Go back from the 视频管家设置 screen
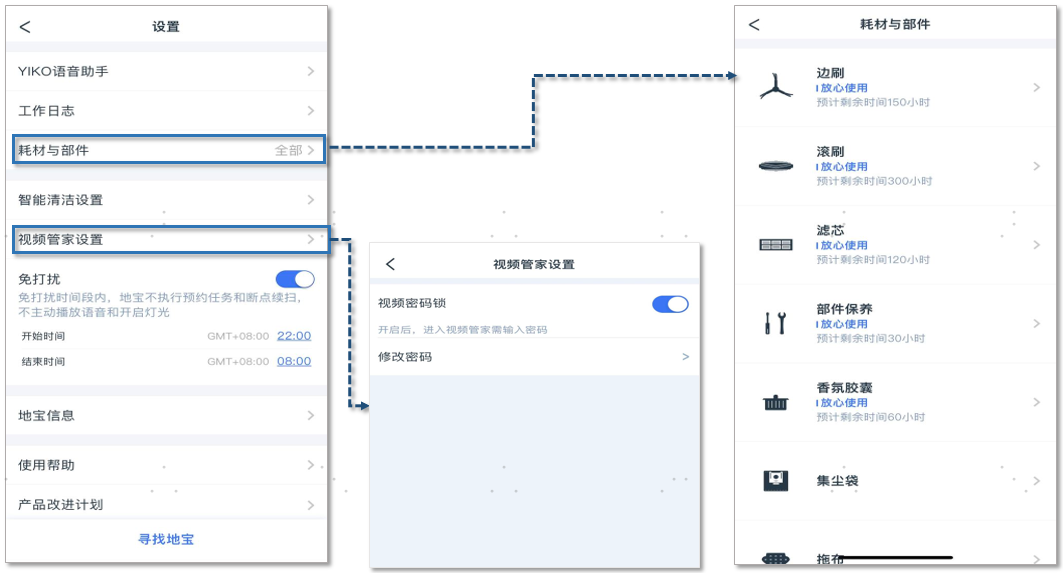 [390, 264]
